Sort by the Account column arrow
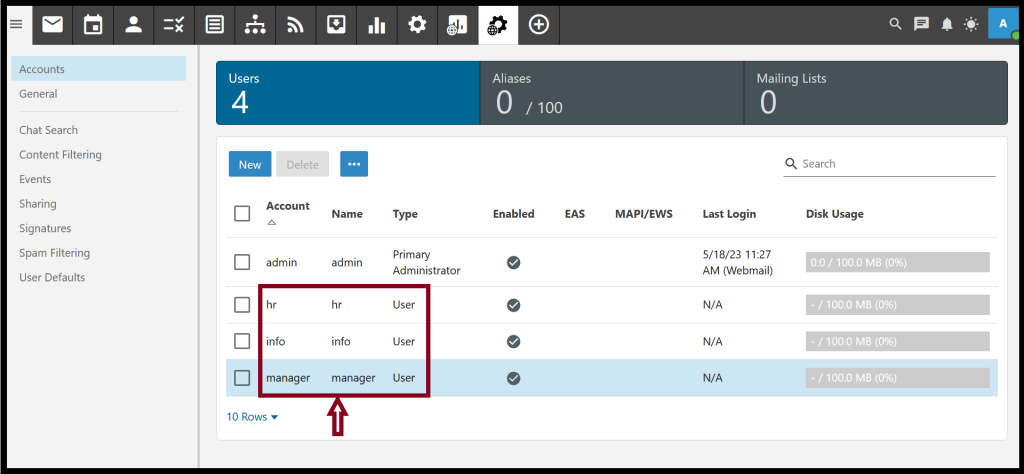 tap(272, 223)
